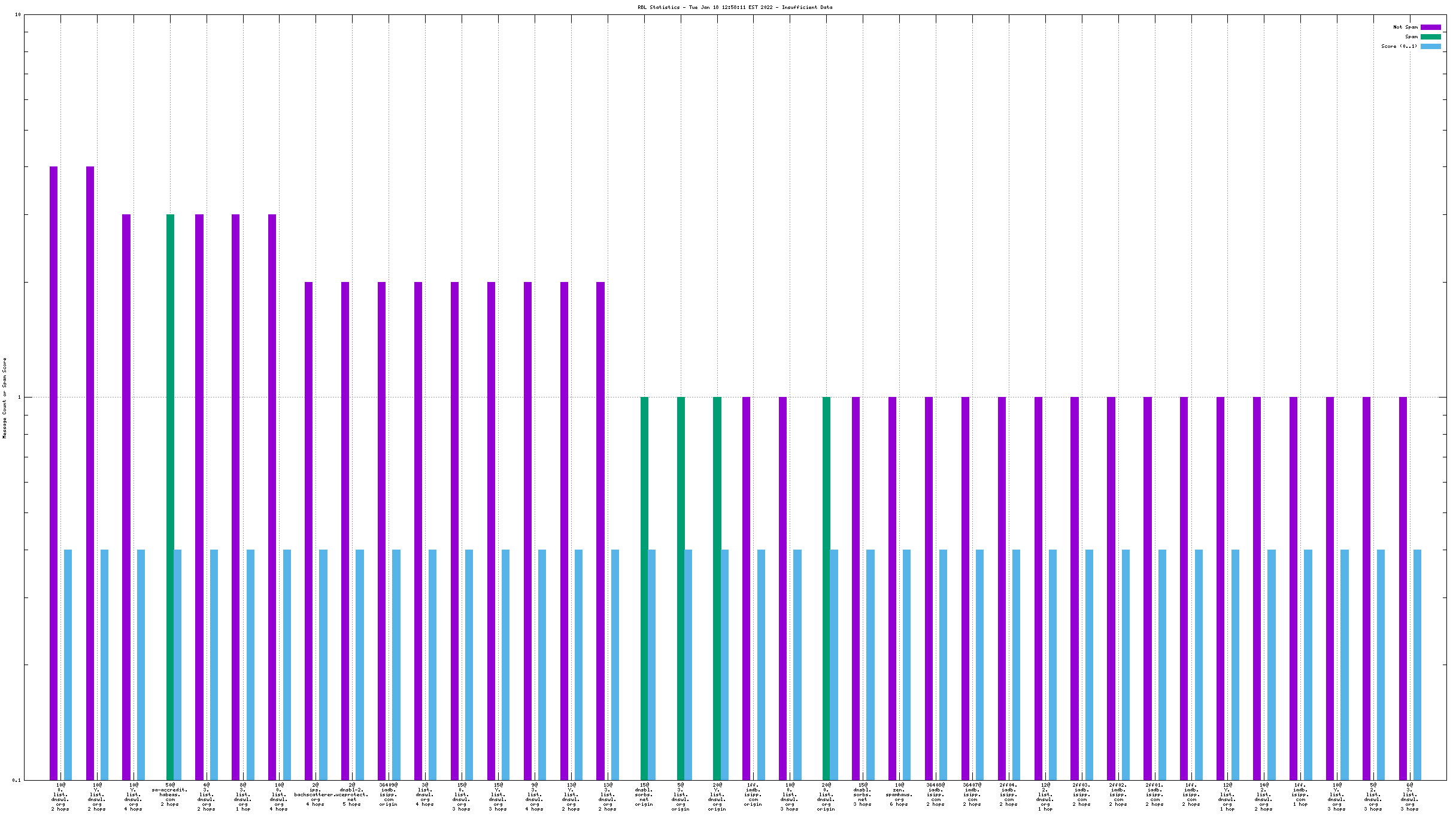
Task: Click the purple Not Spam legend swatch
Action: point(1430,27)
